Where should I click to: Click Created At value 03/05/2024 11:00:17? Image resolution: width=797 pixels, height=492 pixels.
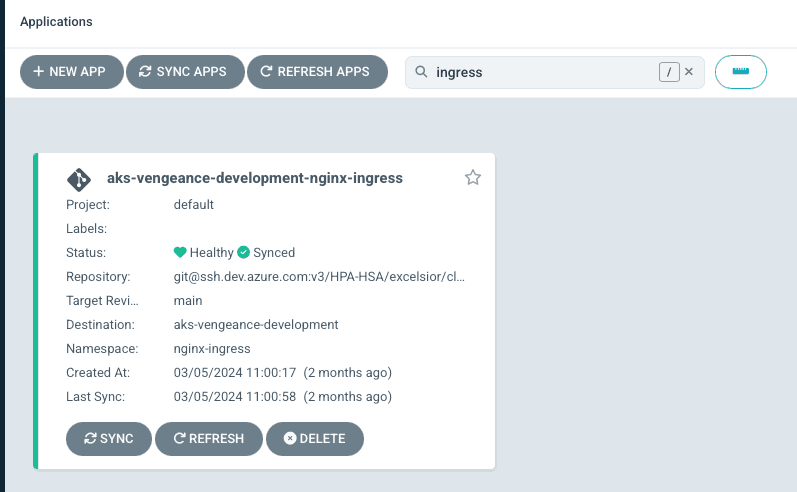(235, 373)
